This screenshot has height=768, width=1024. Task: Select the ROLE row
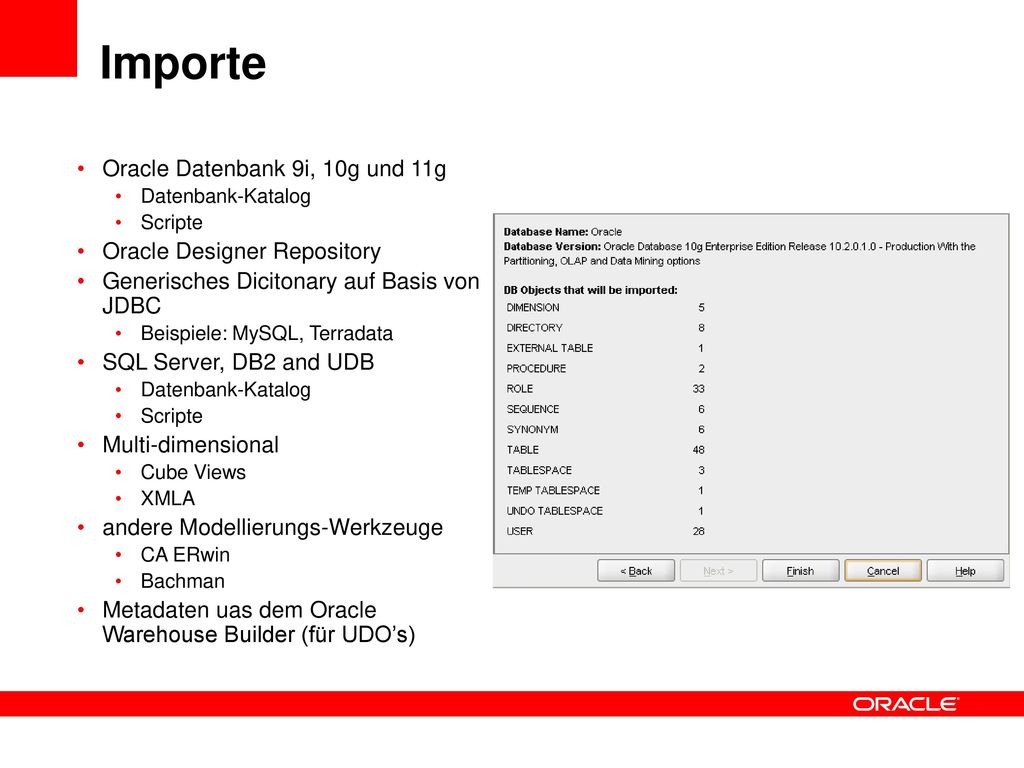(605, 389)
